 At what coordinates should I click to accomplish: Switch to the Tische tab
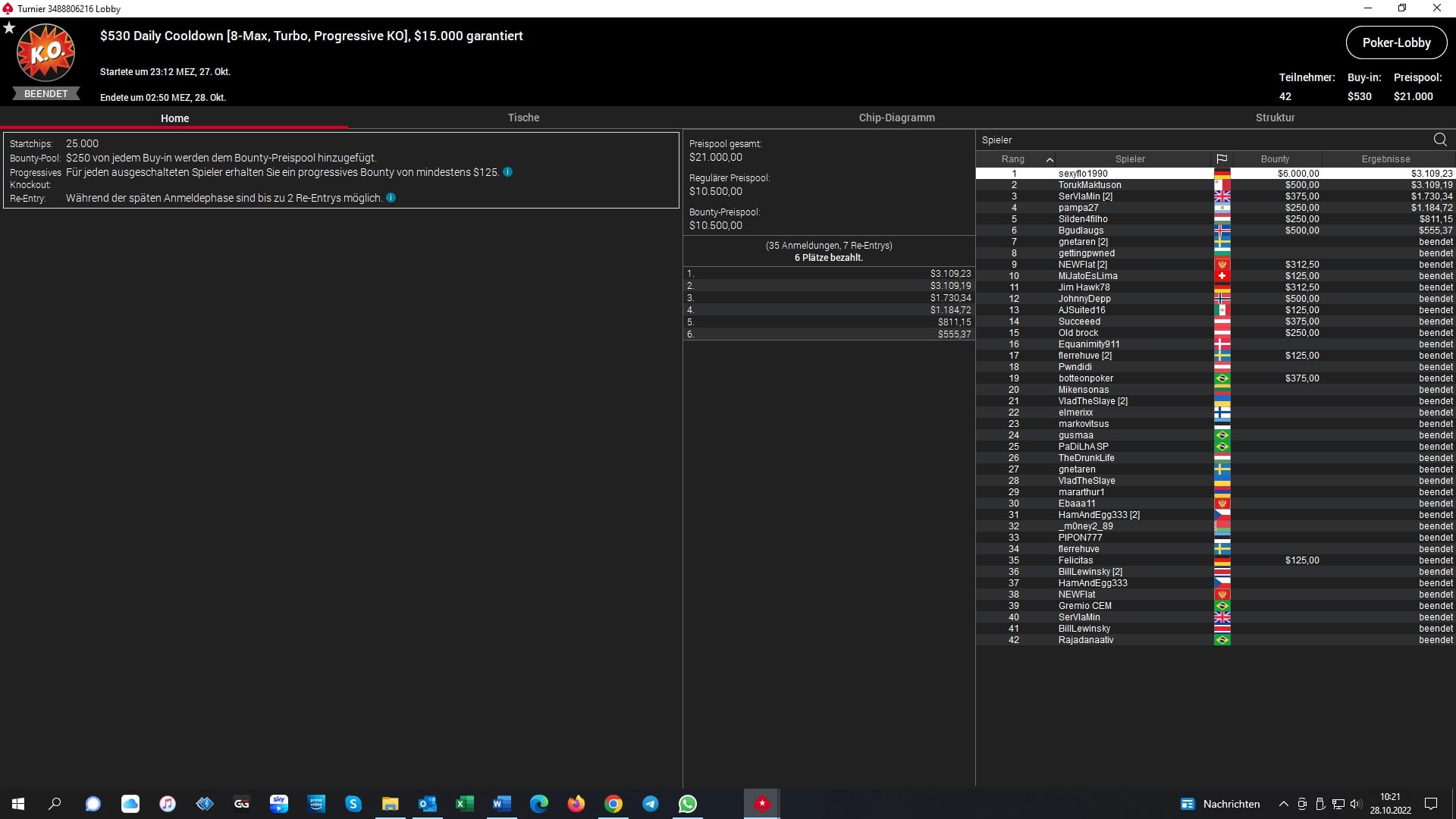[x=523, y=118]
